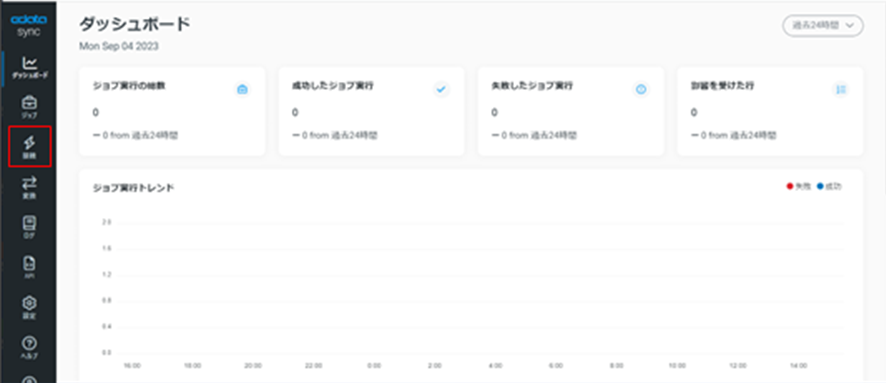The height and width of the screenshot is (383, 886).
Task: Click briefcase icon on ジョブ実行の総数 card
Action: pos(242,89)
